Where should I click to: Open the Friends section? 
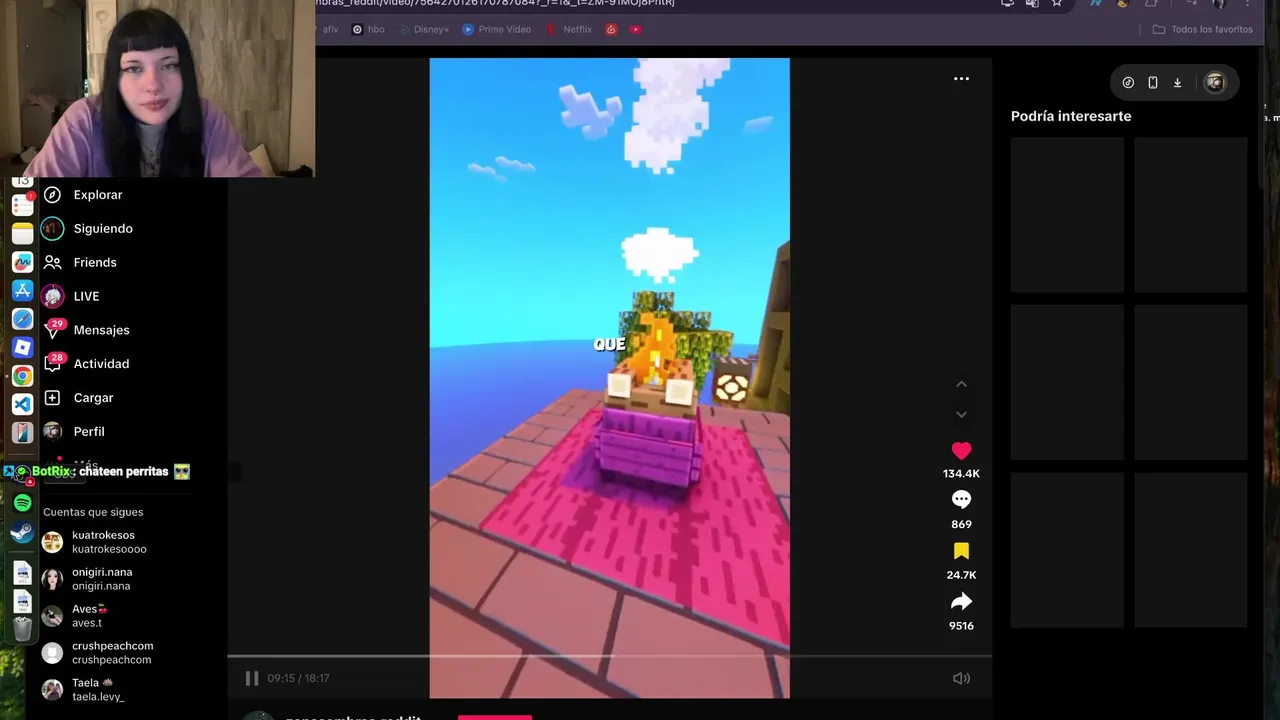tap(95, 262)
